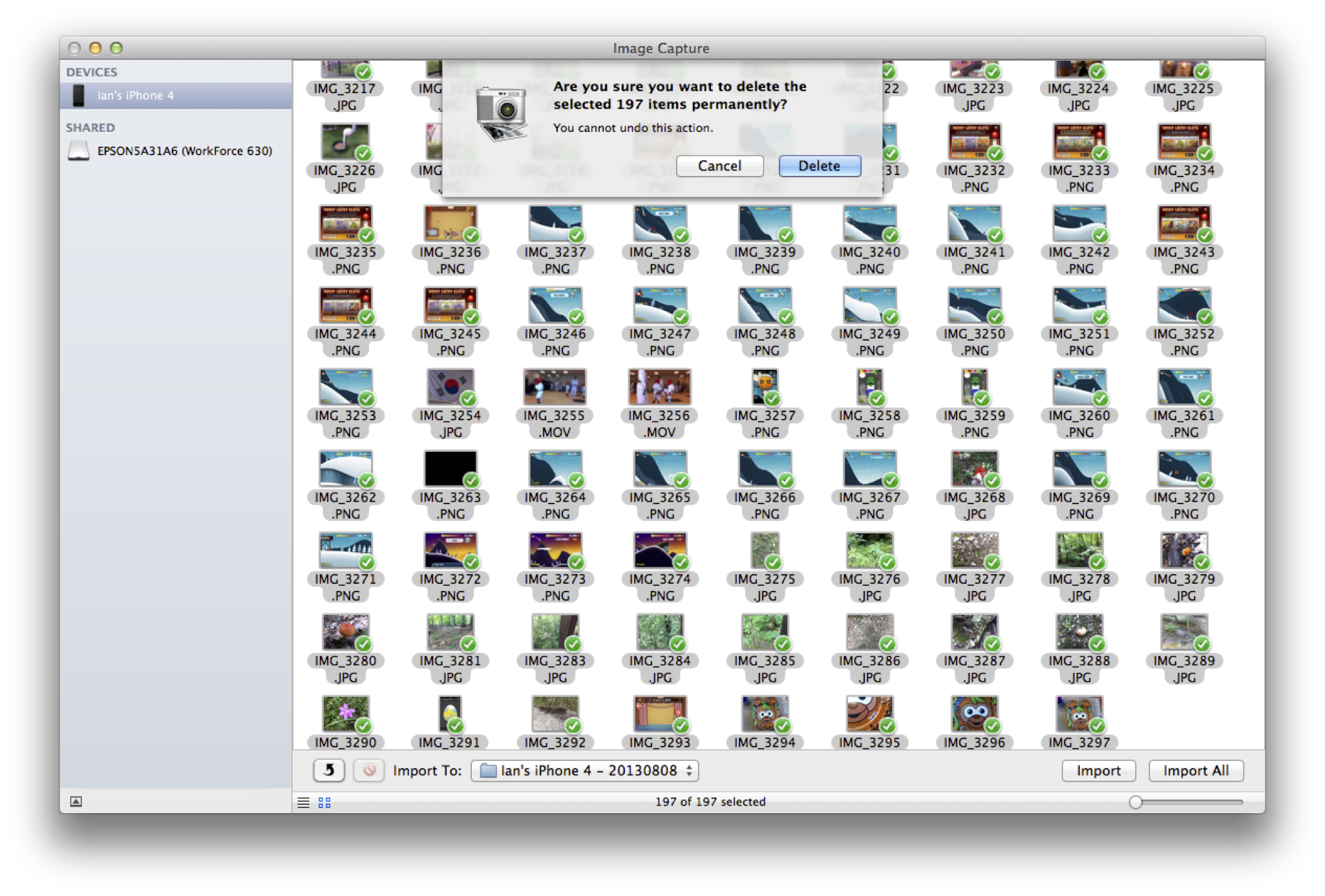Cancel the delete confirmation dialog
1325x896 pixels.
[x=719, y=165]
